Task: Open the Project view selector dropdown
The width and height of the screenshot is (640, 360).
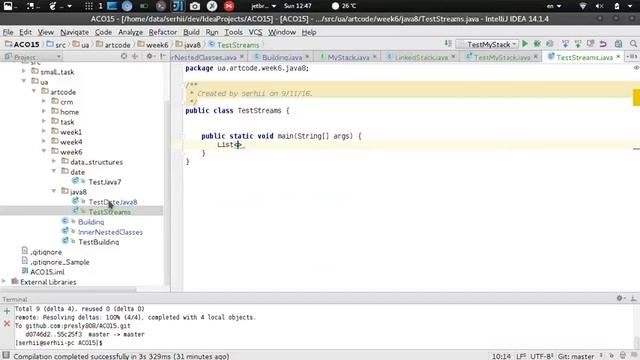Action: point(33,57)
